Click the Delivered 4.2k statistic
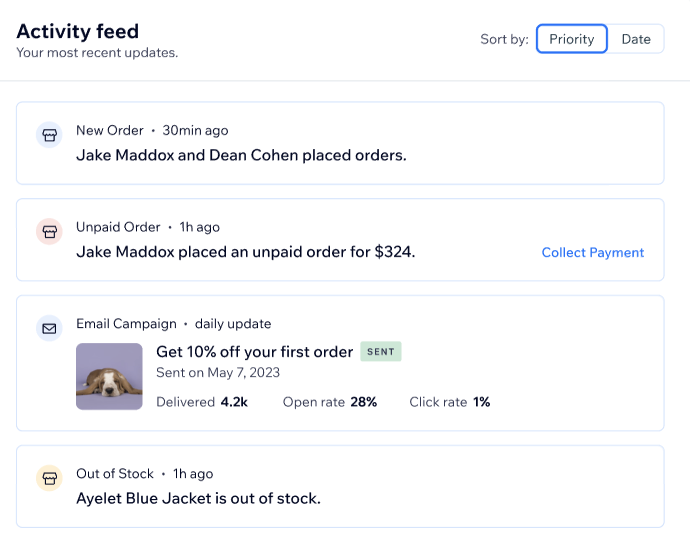Screen dimensions: 690x538 [x=202, y=402]
